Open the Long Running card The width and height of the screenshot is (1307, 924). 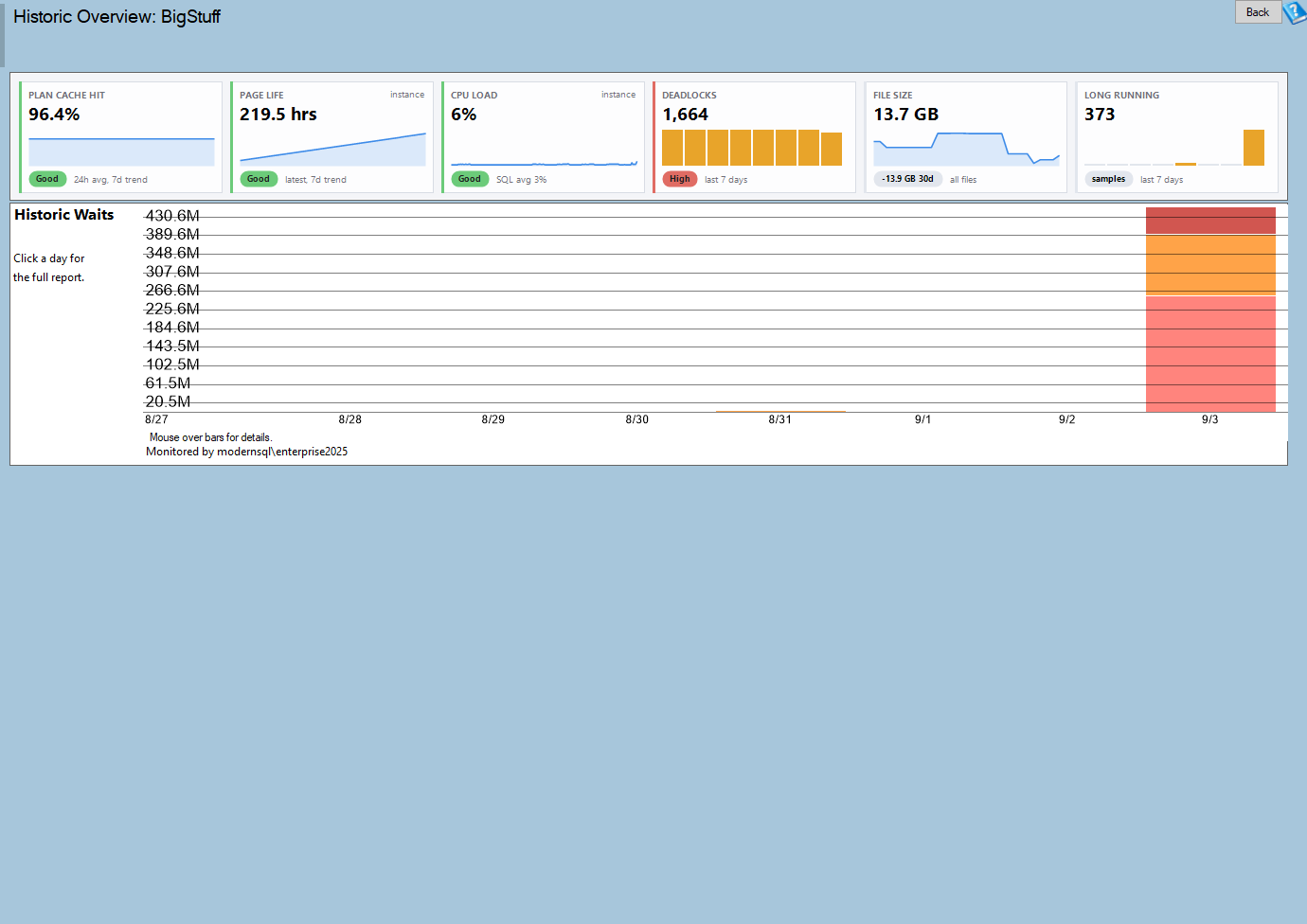click(1176, 137)
